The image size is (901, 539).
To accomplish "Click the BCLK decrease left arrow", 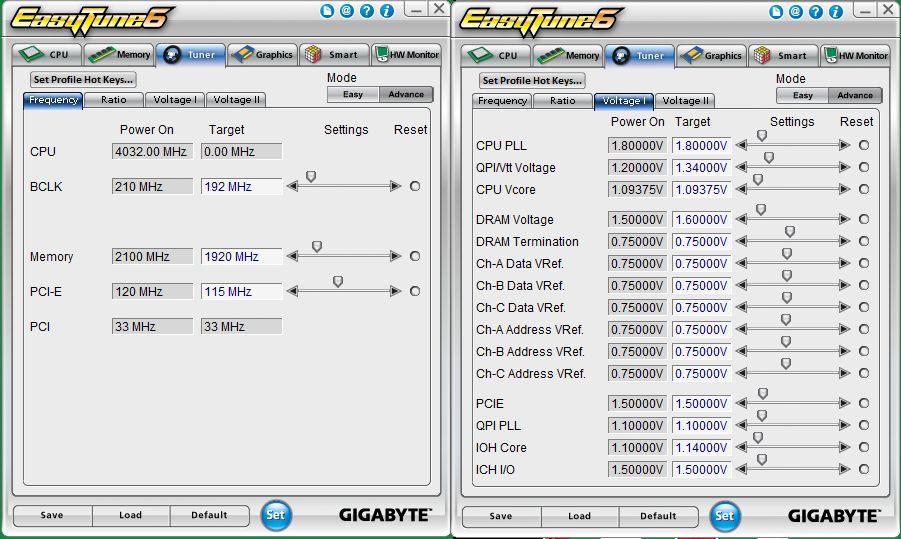I will coord(292,186).
